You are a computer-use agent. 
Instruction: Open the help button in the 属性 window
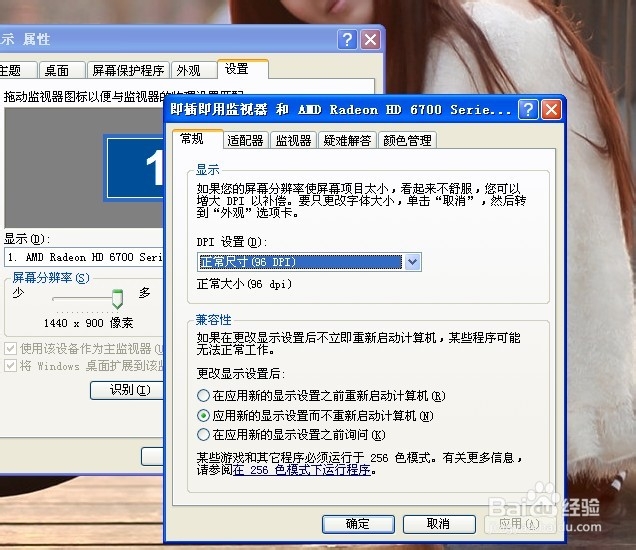tap(347, 39)
